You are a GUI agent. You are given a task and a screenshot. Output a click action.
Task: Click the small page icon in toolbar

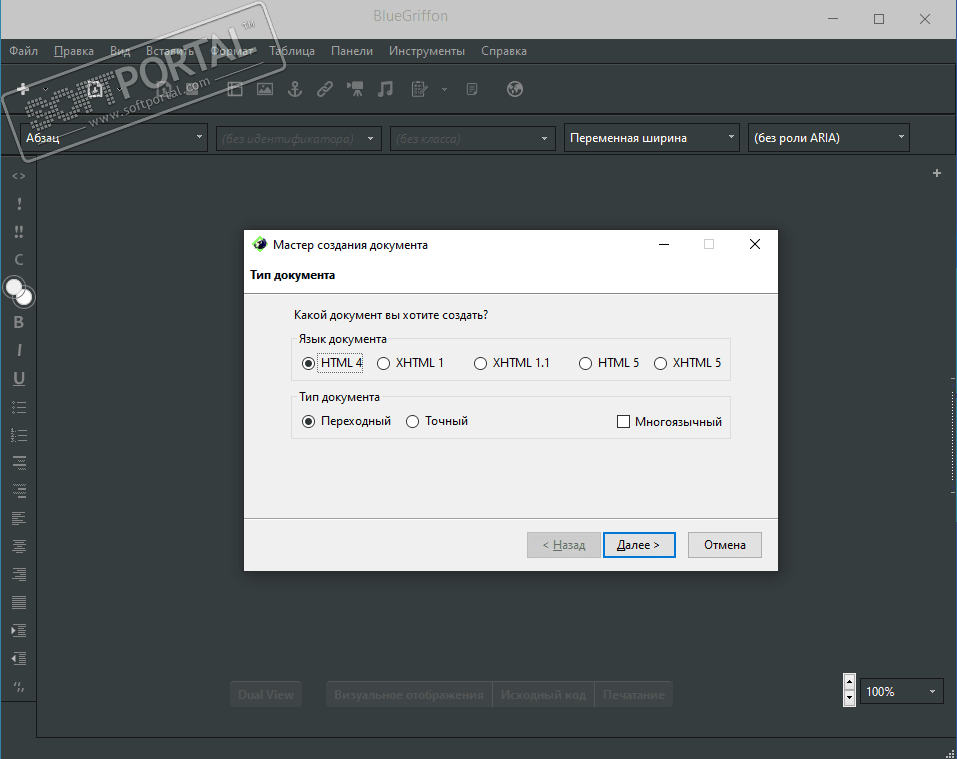[472, 89]
